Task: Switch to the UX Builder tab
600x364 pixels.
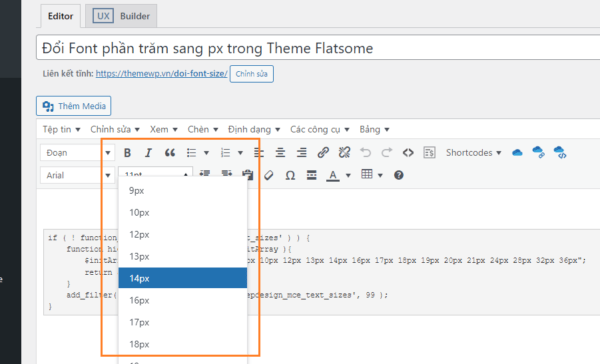Action: pos(121,16)
